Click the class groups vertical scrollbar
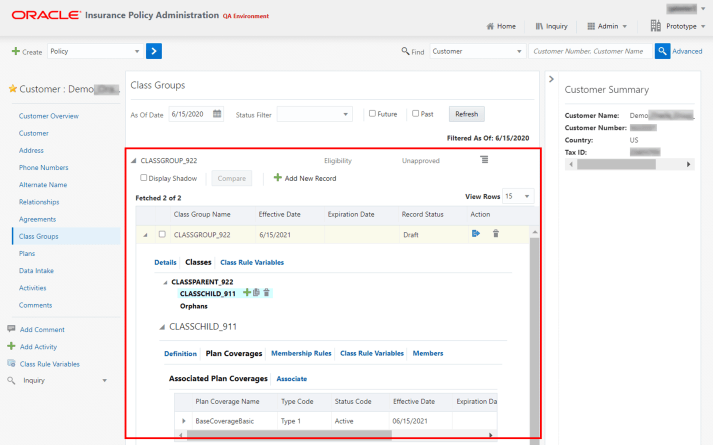Screen dimensions: 713x445 (534, 339)
